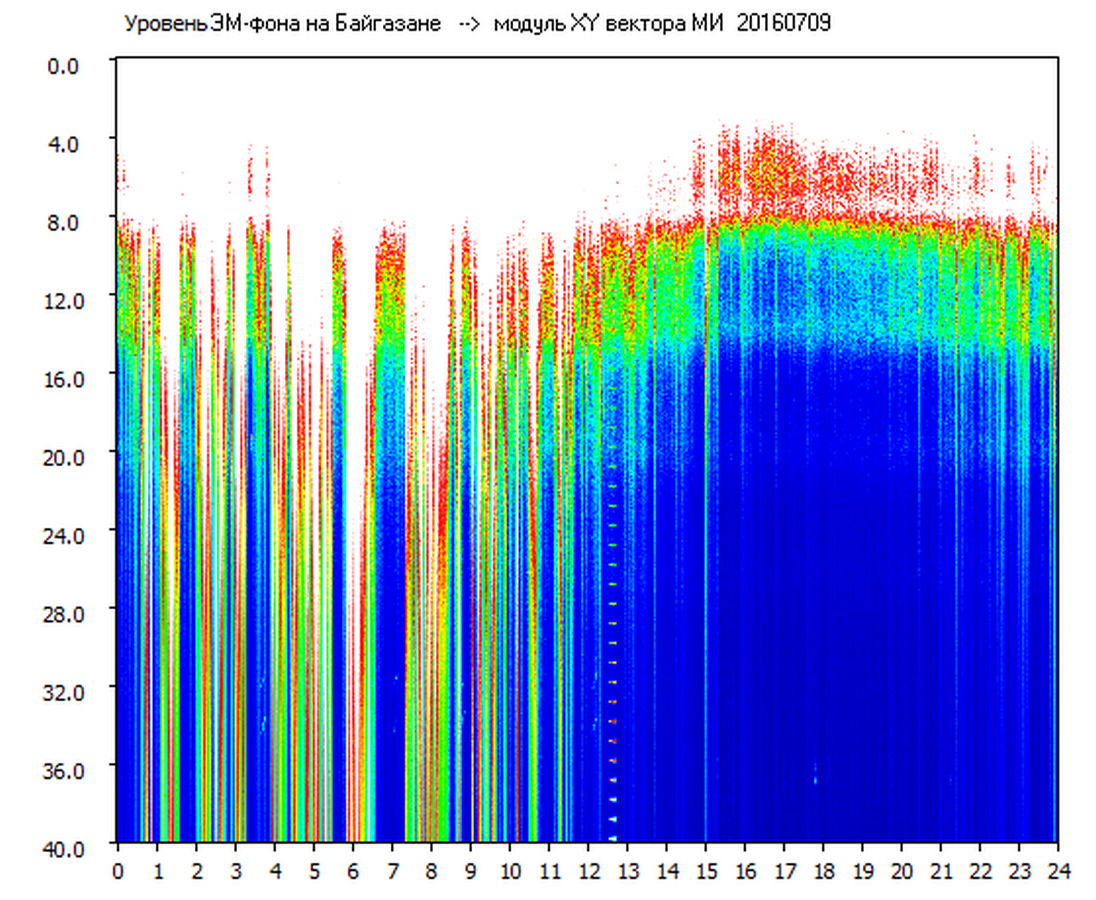This screenshot has height=900, width=1096.
Task: Click the small cyan speck near hour 18 at level 36
Action: pos(815,777)
